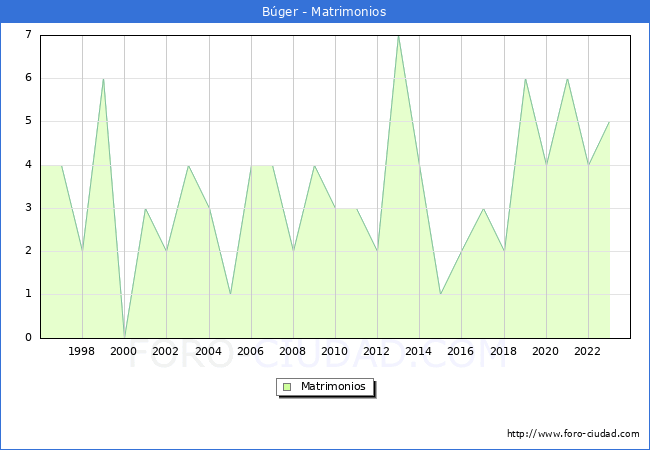Click the 2013 peak at value 7
650x450 pixels.
398,36
